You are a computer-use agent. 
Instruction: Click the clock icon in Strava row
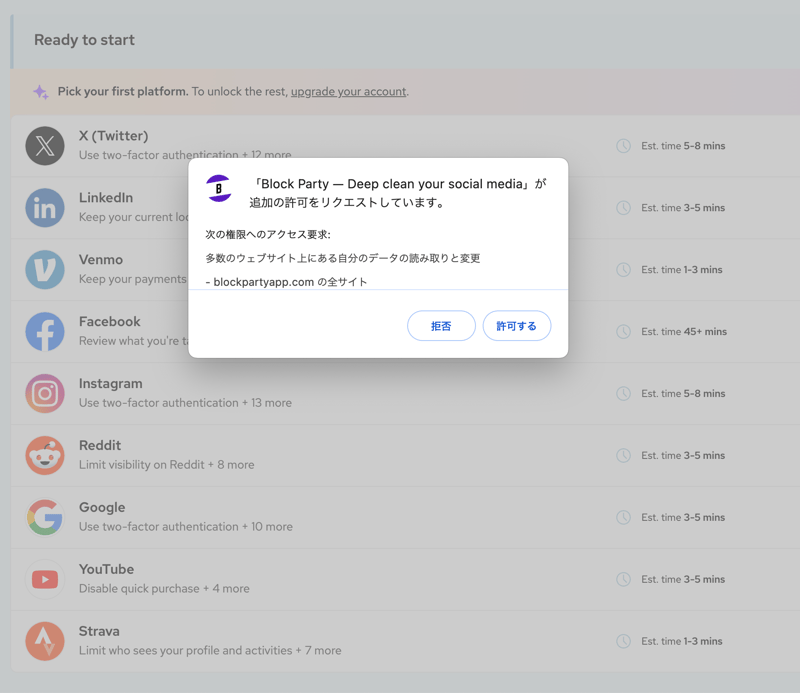coord(623,641)
